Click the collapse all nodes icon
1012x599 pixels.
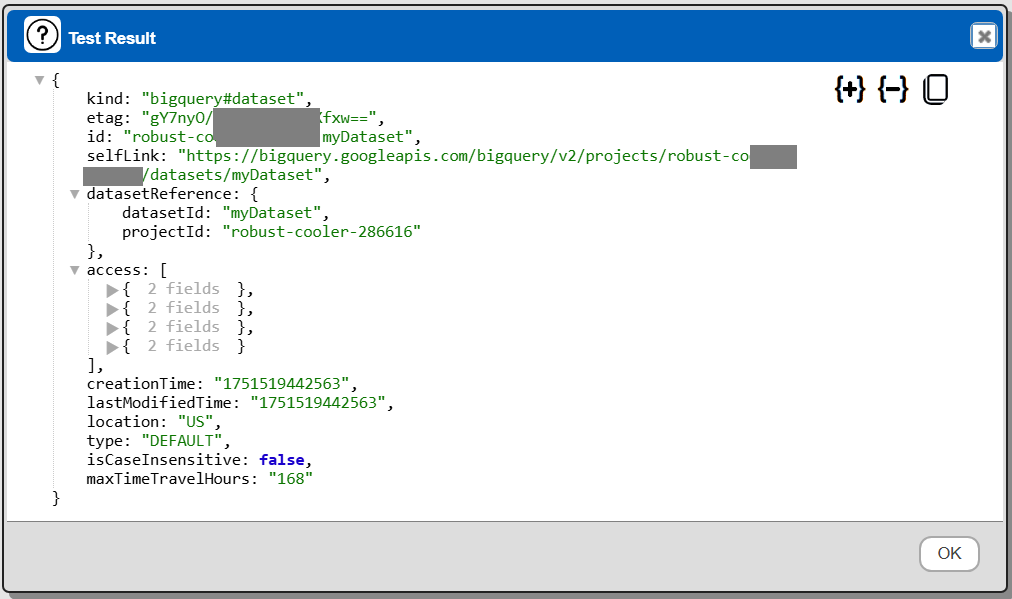click(892, 89)
